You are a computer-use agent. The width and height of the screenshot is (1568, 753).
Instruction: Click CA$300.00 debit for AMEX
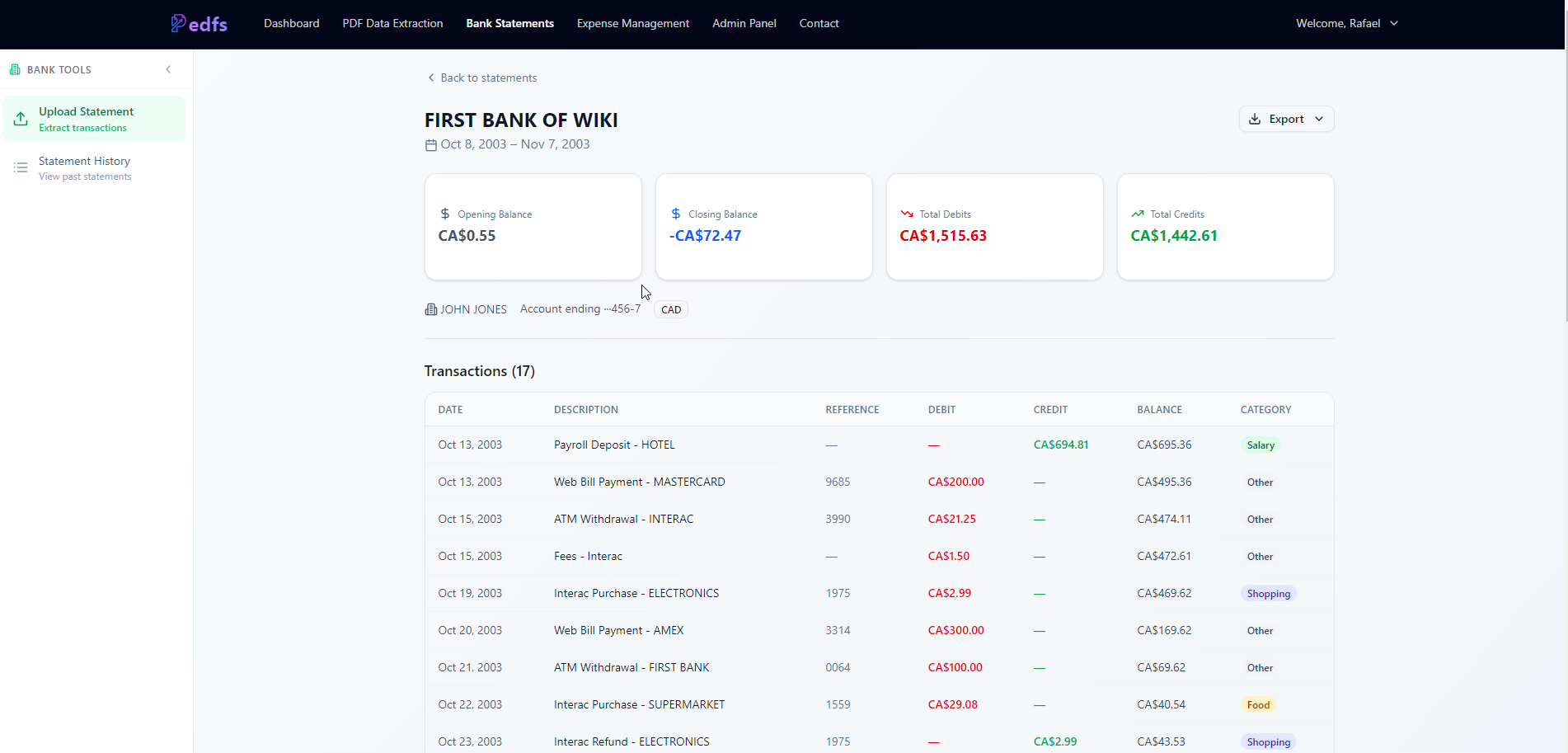955,630
